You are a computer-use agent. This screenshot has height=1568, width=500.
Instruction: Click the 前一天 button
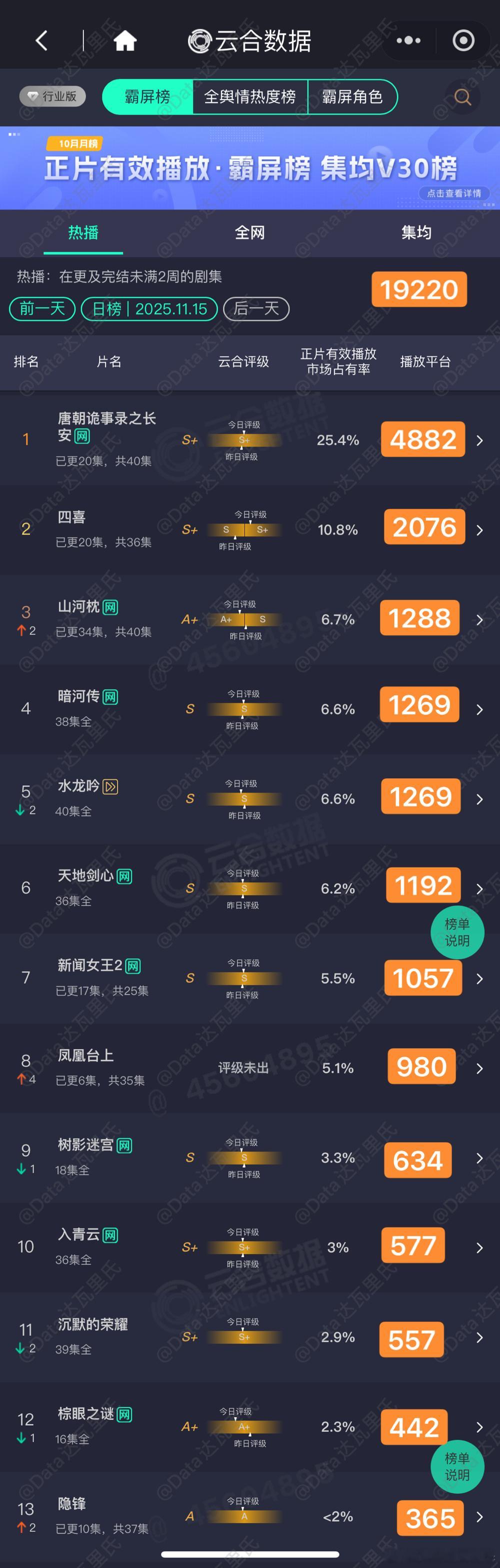point(41,308)
